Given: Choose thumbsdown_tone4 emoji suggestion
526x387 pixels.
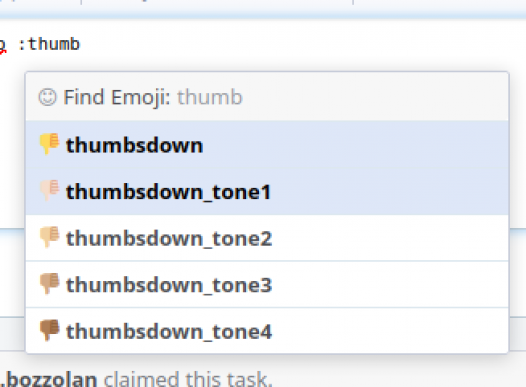Looking at the screenshot, I should pyautogui.click(x=267, y=331).
